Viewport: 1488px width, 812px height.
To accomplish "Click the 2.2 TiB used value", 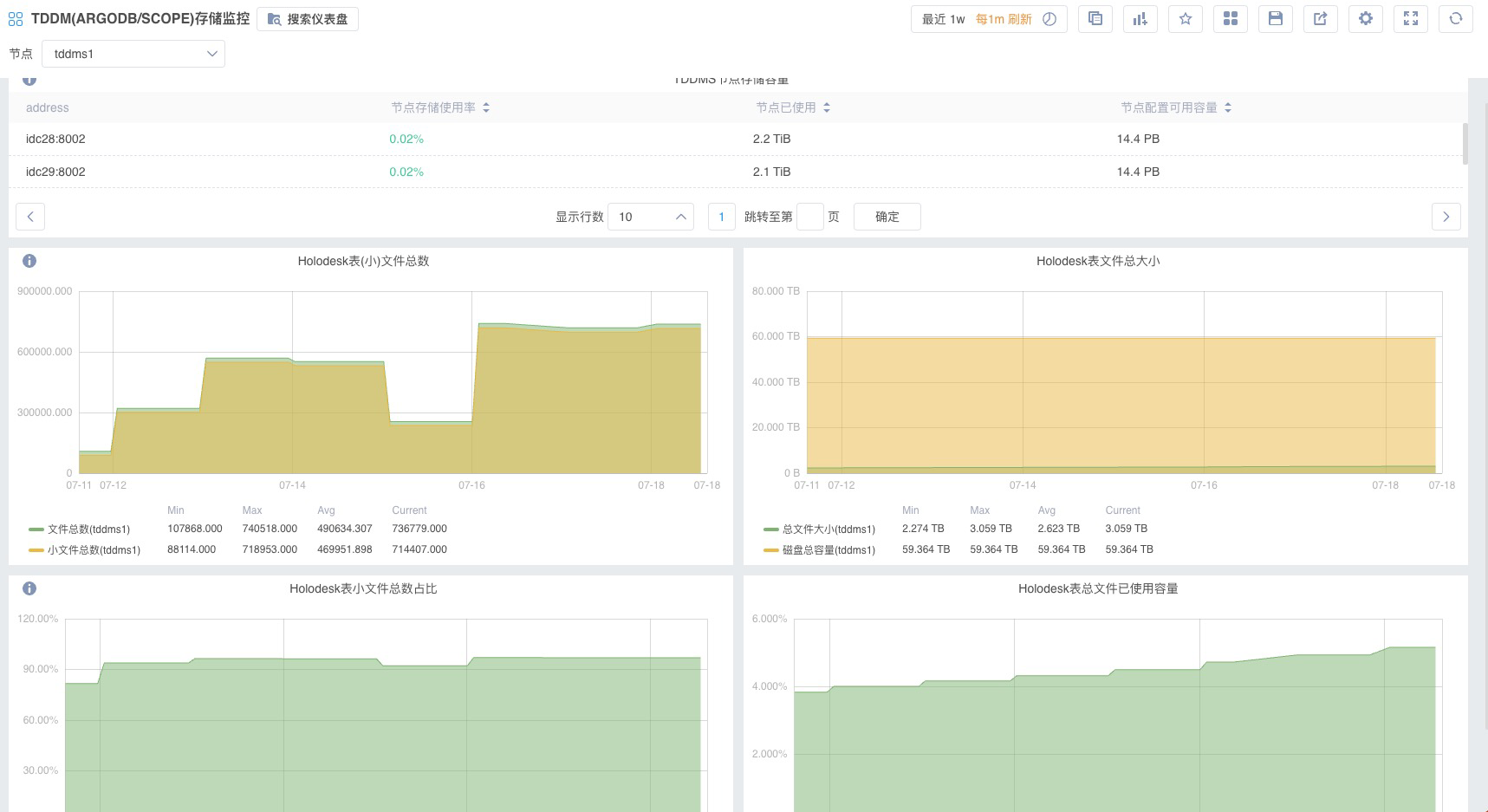I will click(771, 139).
